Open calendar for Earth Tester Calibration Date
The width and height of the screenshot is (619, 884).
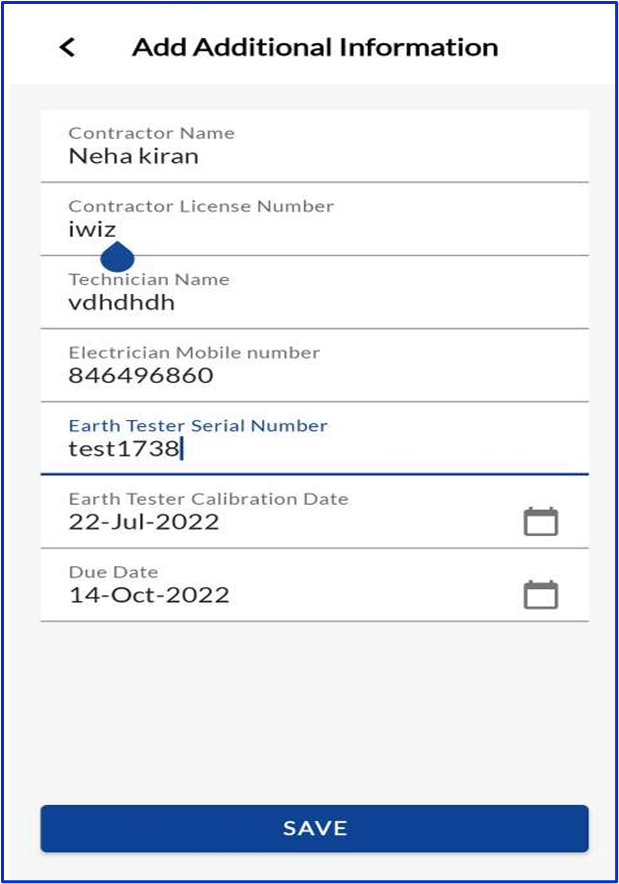point(541,521)
